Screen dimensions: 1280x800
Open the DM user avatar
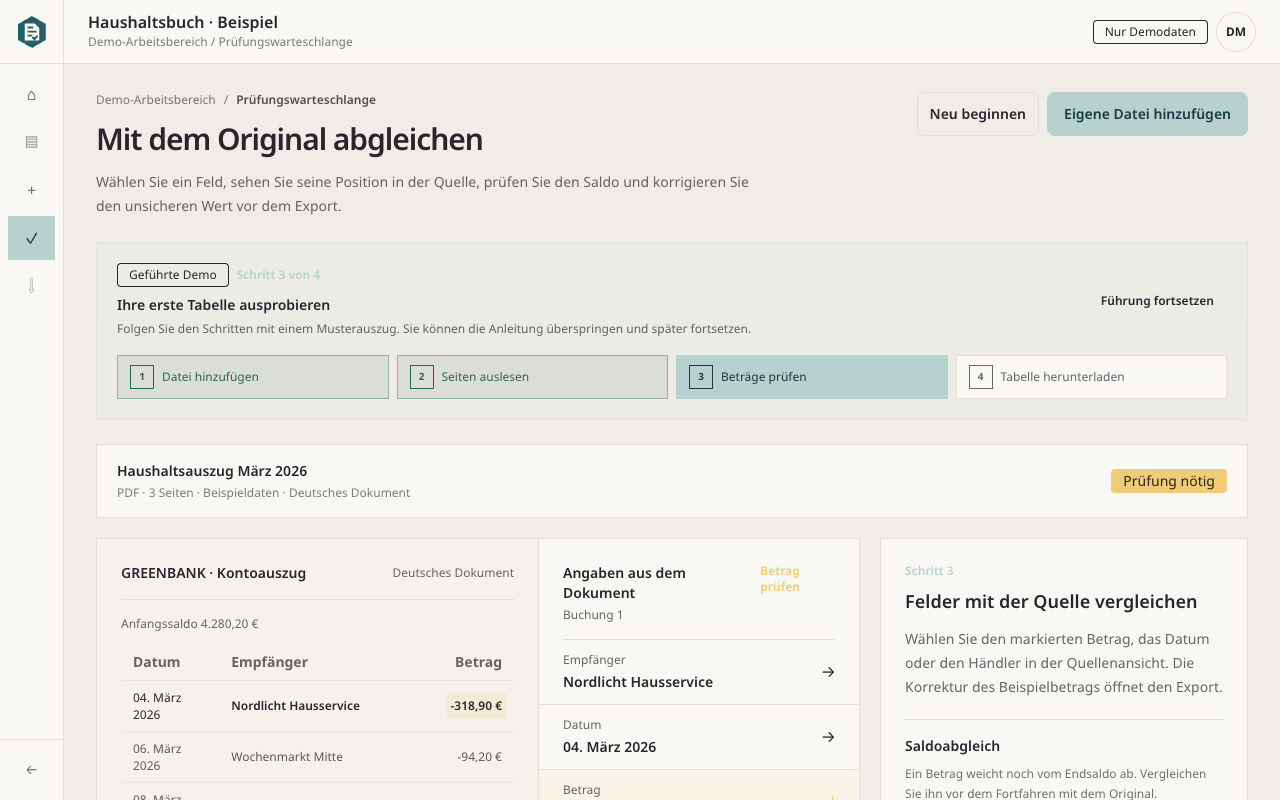coord(1236,32)
